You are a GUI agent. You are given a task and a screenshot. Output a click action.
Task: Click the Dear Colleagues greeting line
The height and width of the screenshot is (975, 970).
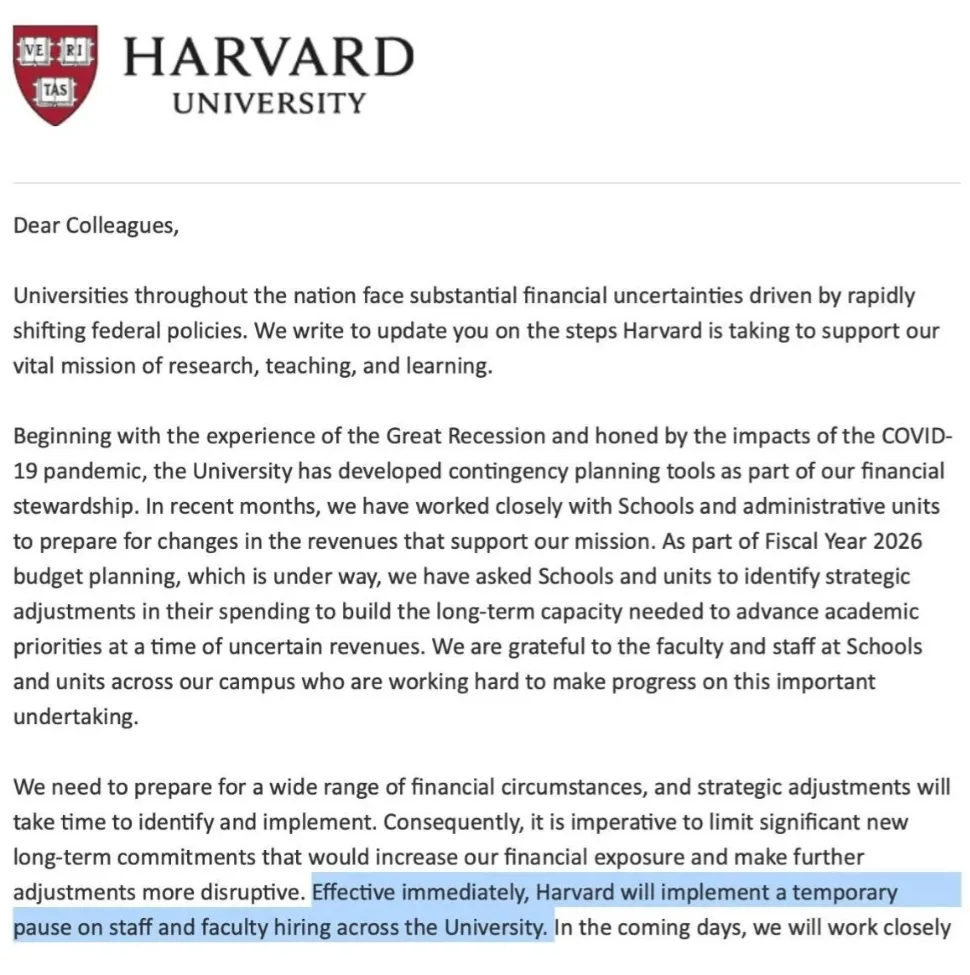coord(96,225)
